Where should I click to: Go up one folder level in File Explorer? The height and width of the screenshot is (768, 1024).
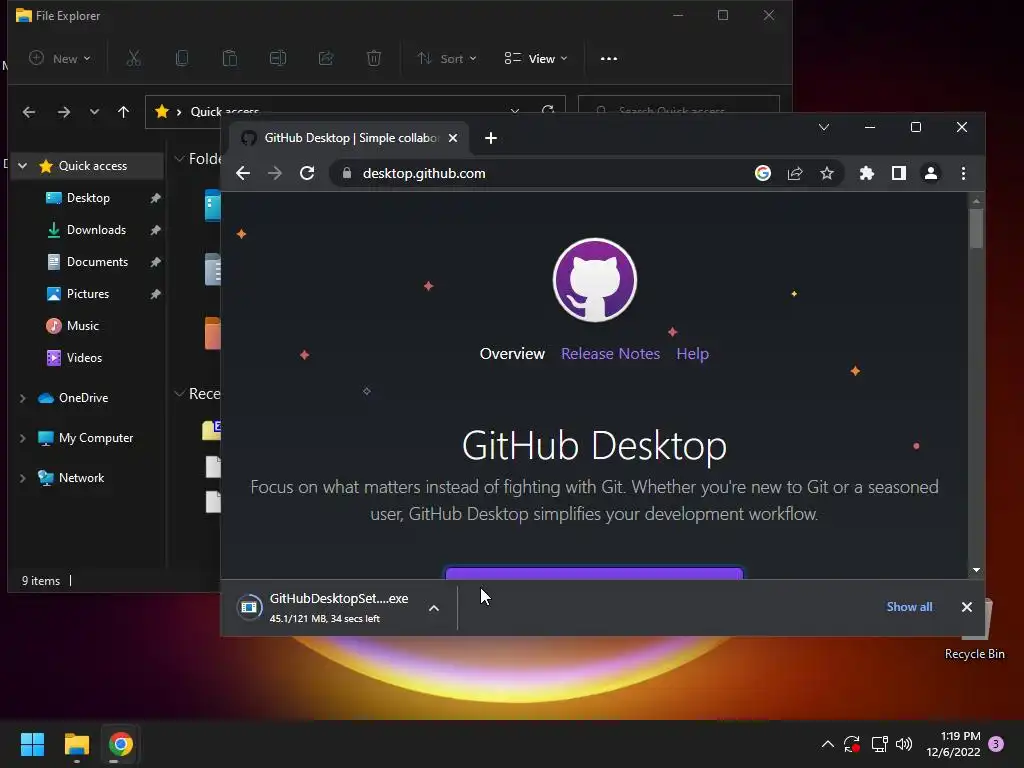pyautogui.click(x=123, y=112)
